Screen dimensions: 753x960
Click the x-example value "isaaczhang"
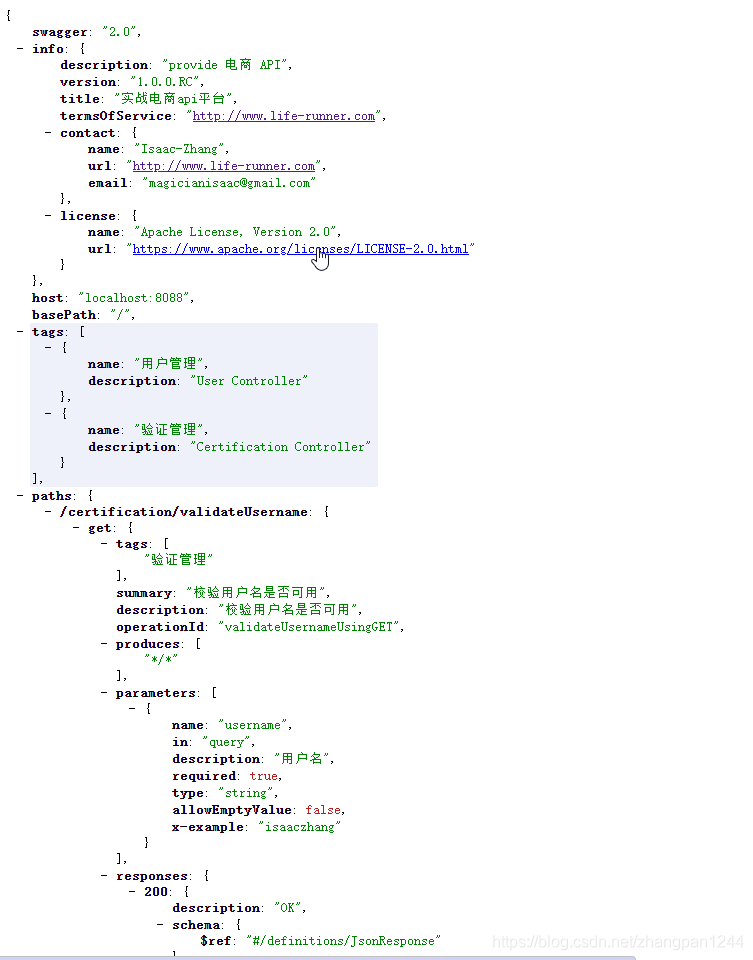point(299,827)
